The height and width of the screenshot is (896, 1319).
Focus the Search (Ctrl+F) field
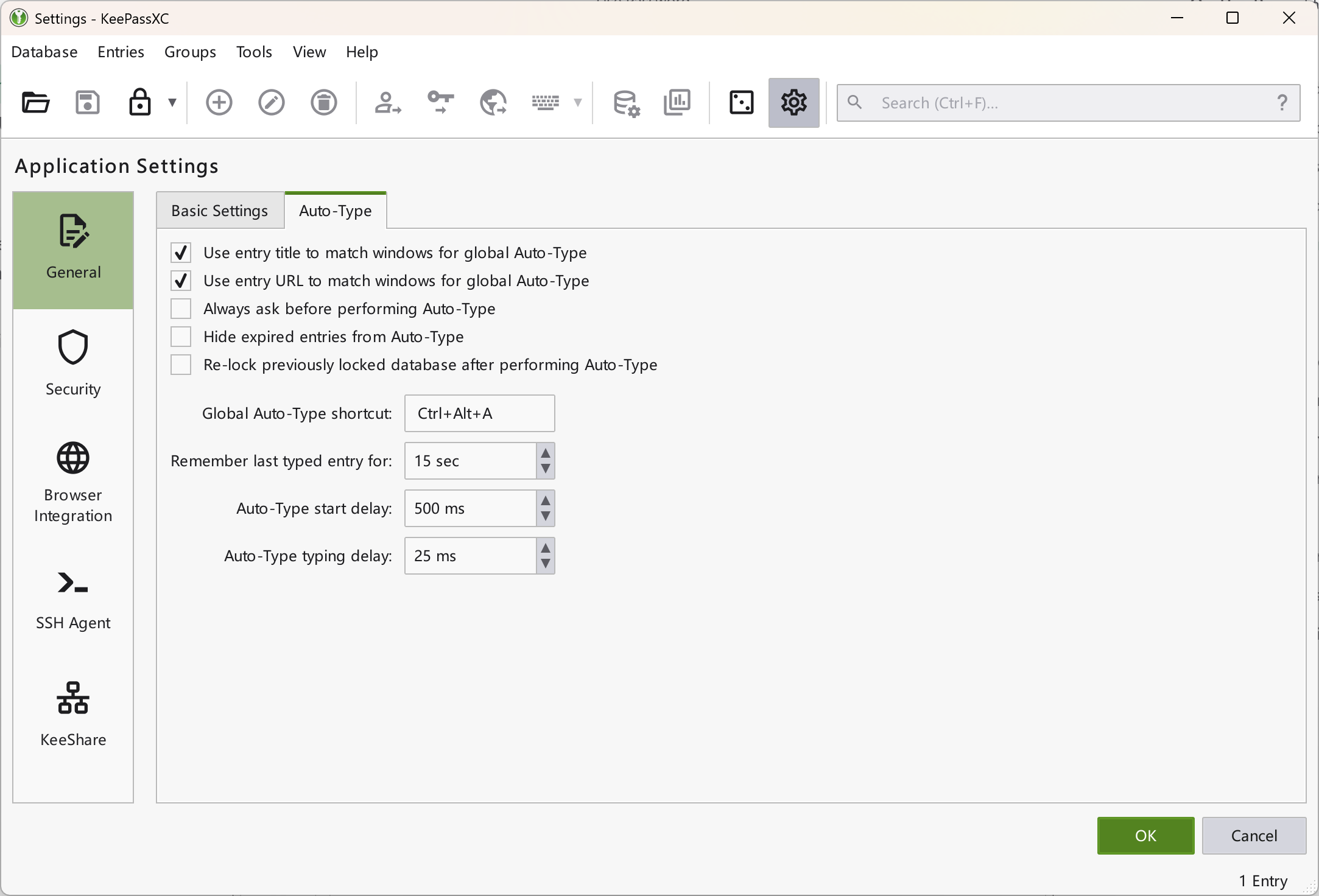click(1068, 103)
